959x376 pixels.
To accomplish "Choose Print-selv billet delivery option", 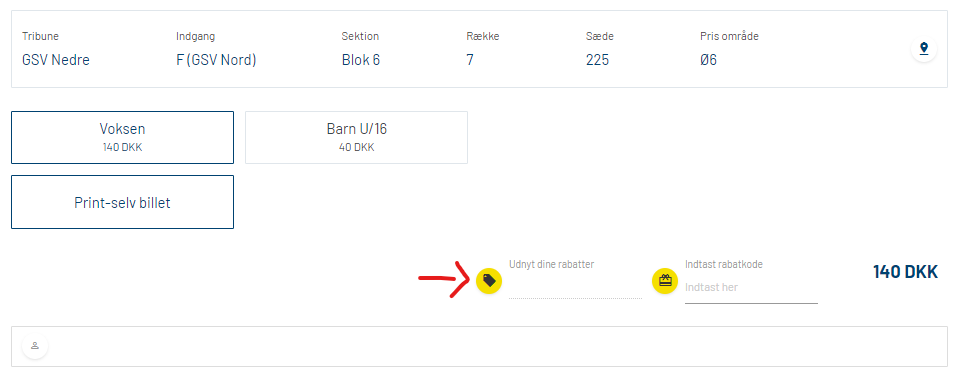I will point(122,202).
